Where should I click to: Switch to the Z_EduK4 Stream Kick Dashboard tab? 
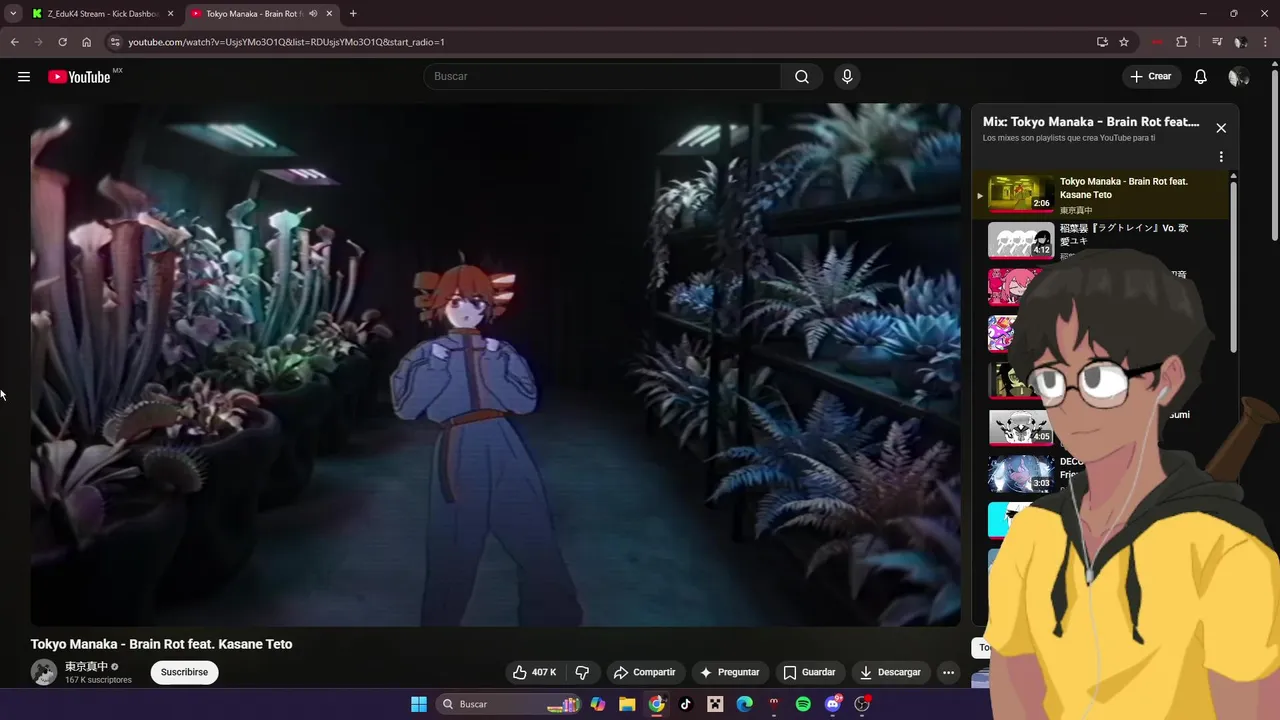pos(102,14)
